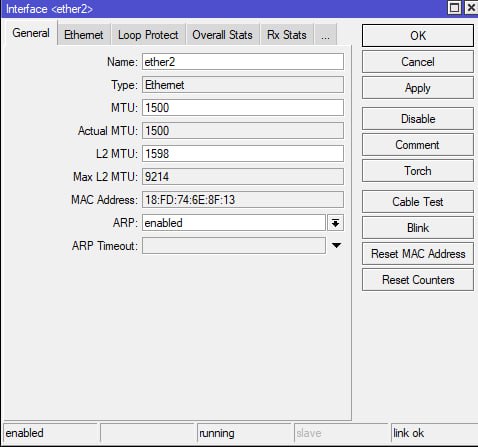This screenshot has width=478, height=447.
Task: Disable the ether2 interface
Action: tap(418, 119)
